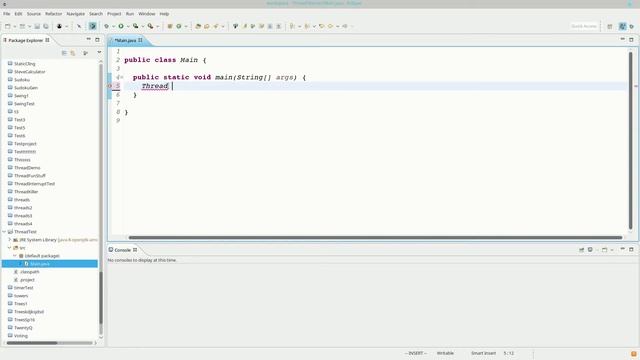Open the File menu

[x=7, y=14]
